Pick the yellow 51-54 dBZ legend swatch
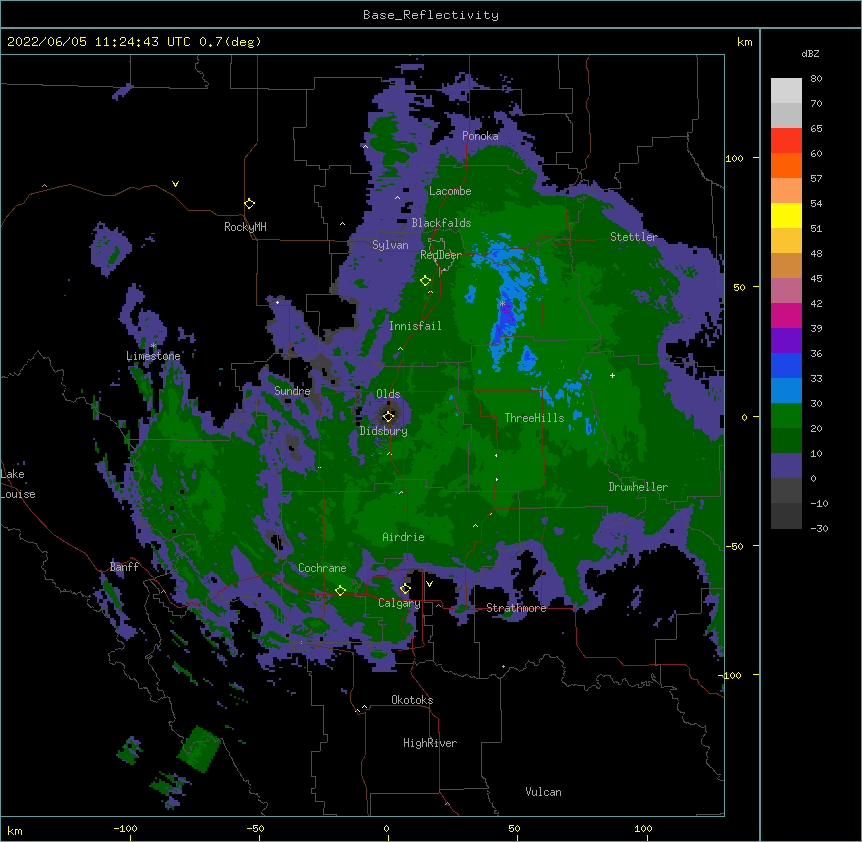This screenshot has height=842, width=862. coord(786,215)
